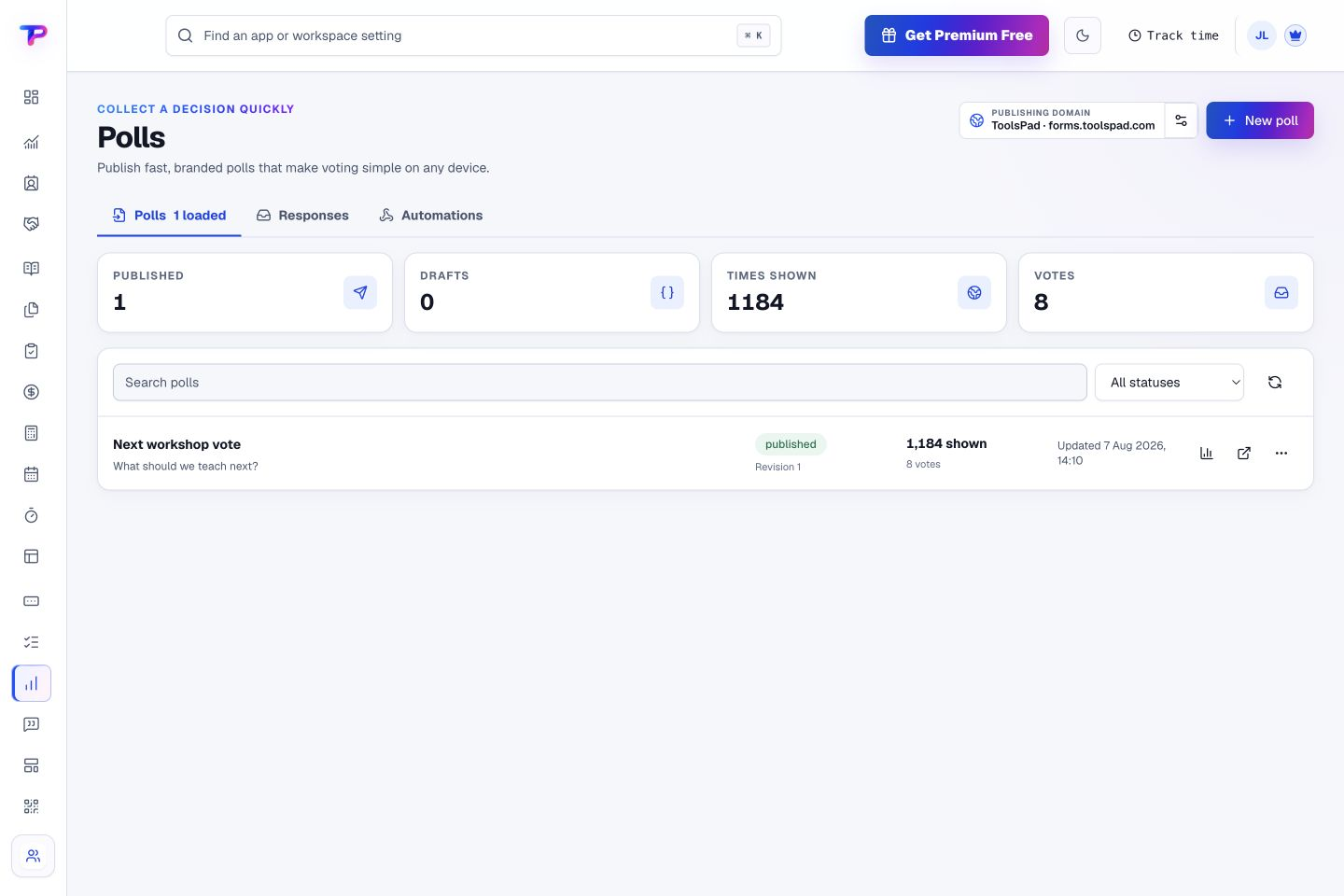The height and width of the screenshot is (896, 1344).
Task: Open the documents copy sidebar icon
Action: point(31,310)
